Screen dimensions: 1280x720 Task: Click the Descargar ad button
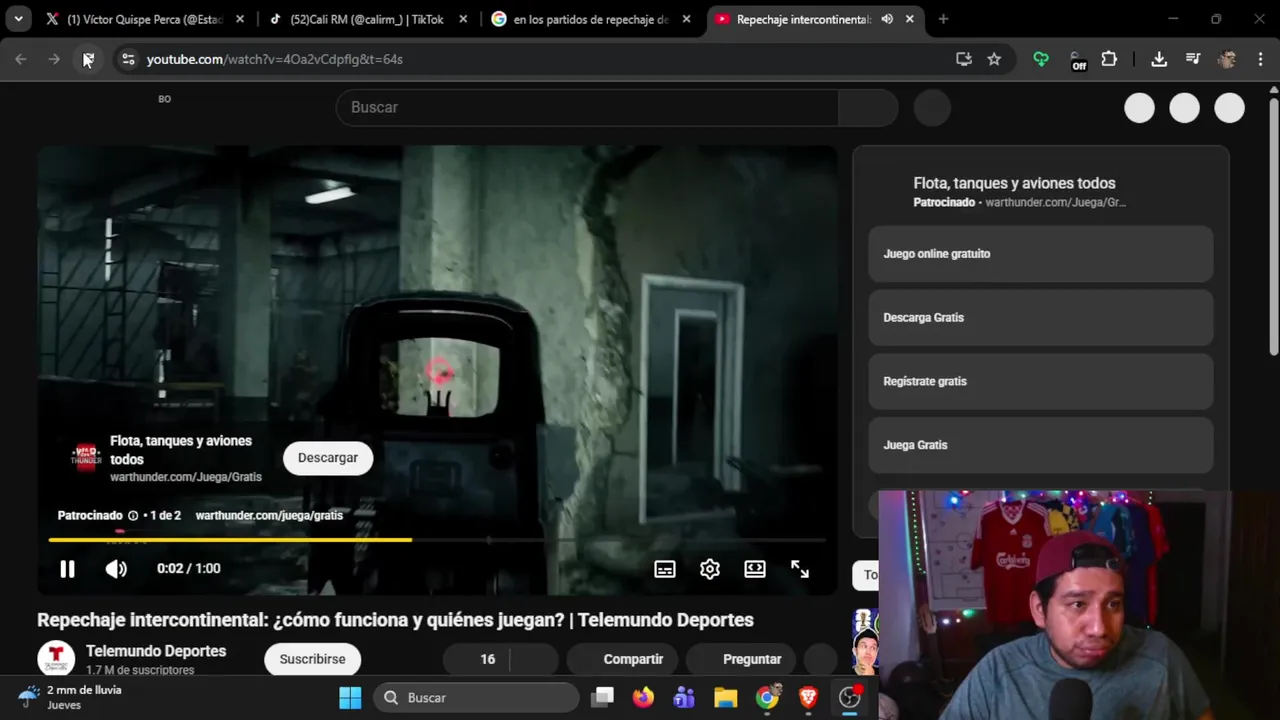328,458
